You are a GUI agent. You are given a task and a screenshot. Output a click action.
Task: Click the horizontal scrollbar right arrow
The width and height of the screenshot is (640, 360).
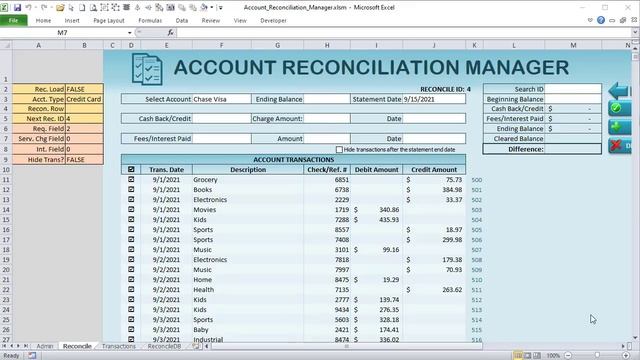click(623, 346)
